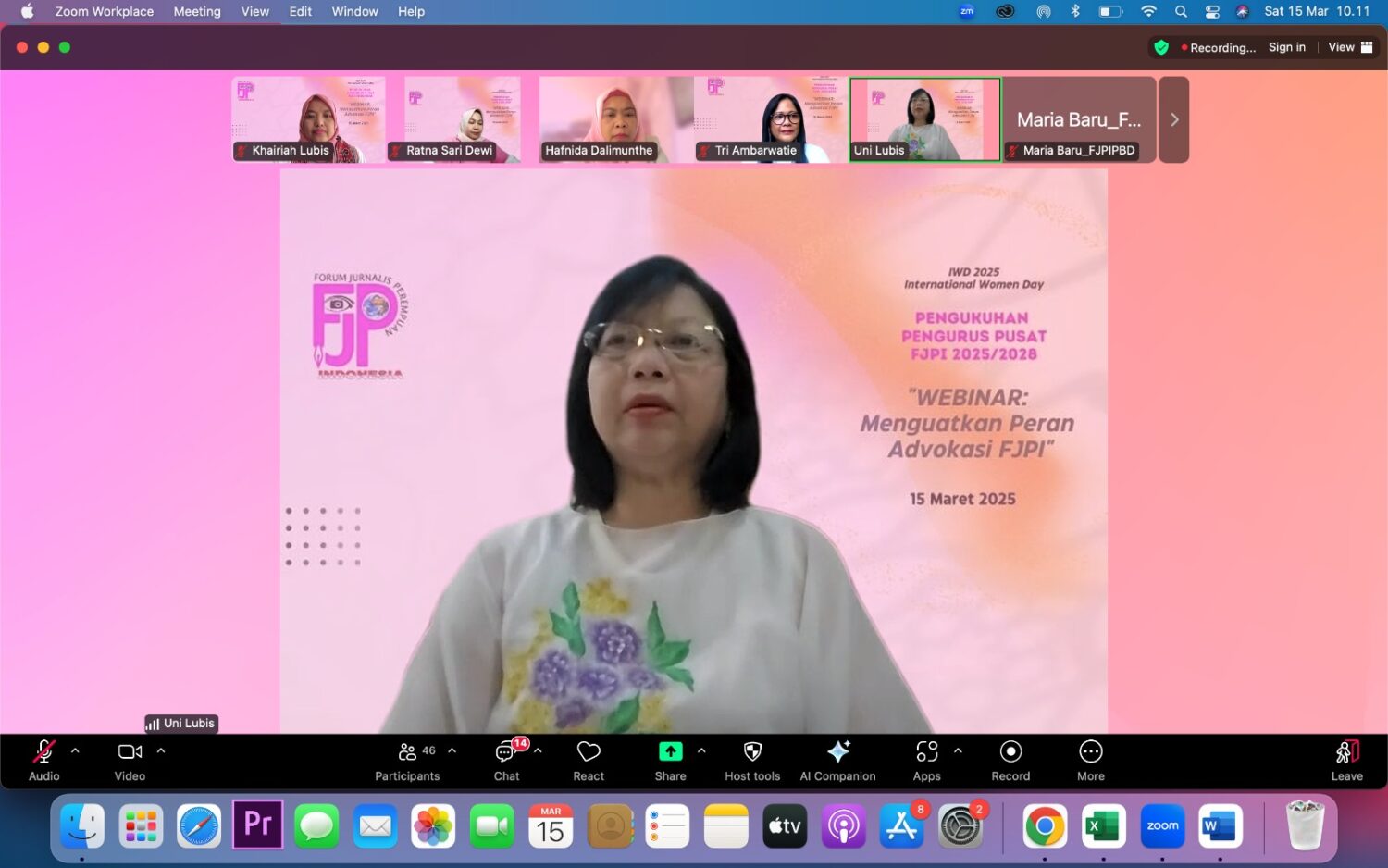
Task: Expand video options arrow beside Video
Action: tap(161, 750)
